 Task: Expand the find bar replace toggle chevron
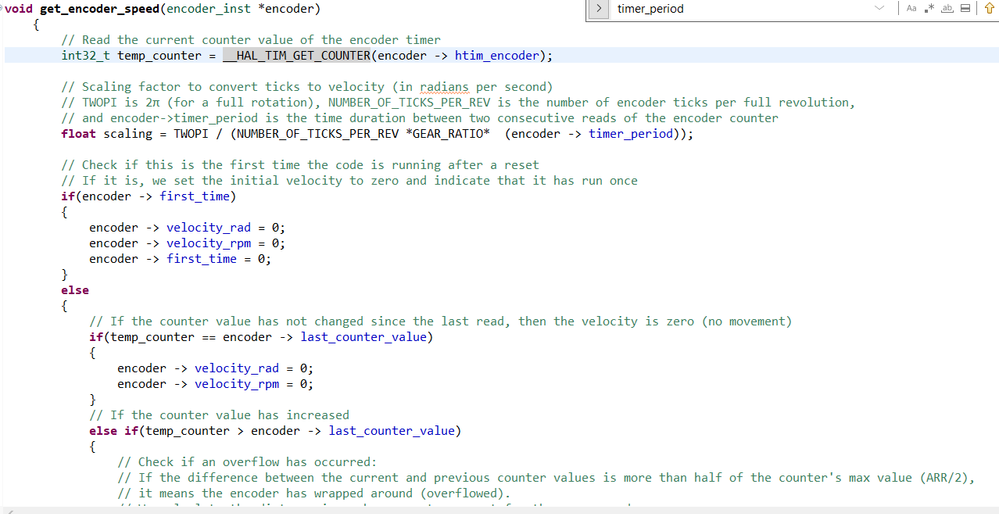(599, 9)
